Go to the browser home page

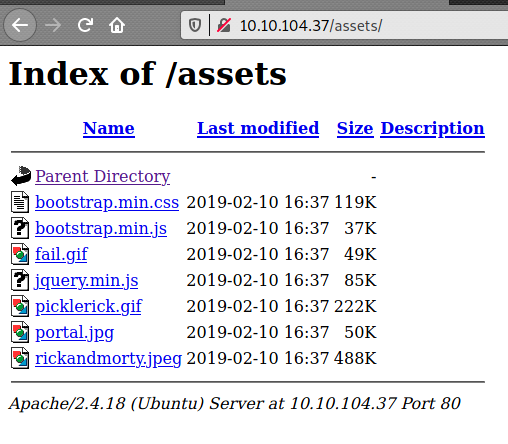[117, 25]
